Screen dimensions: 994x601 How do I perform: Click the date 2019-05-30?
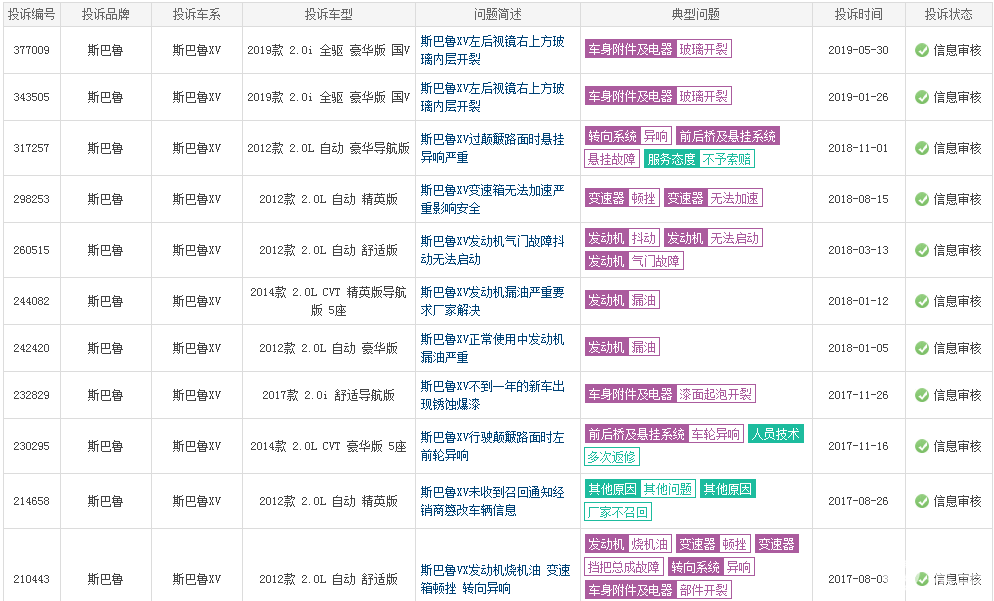point(858,50)
